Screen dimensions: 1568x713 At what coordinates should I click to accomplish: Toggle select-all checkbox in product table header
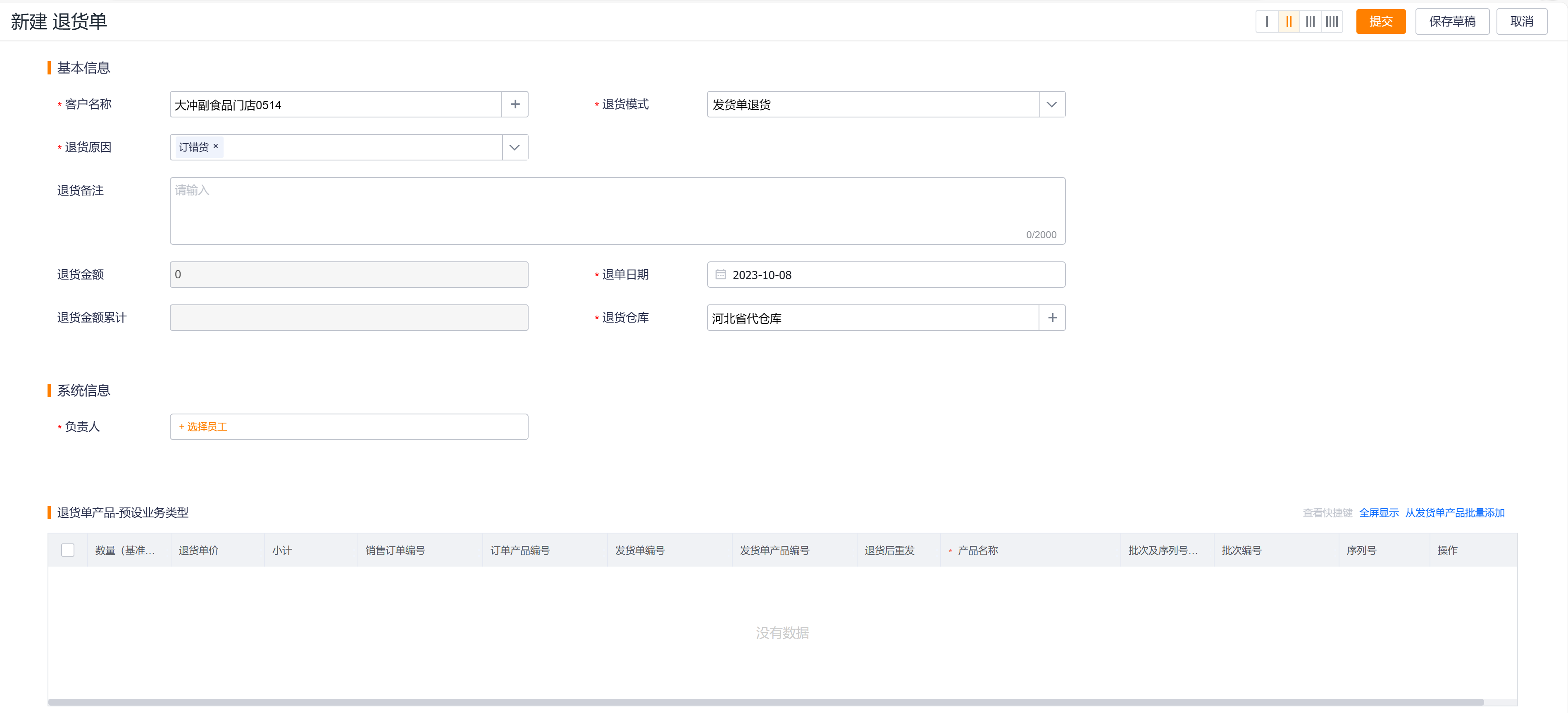coord(67,550)
